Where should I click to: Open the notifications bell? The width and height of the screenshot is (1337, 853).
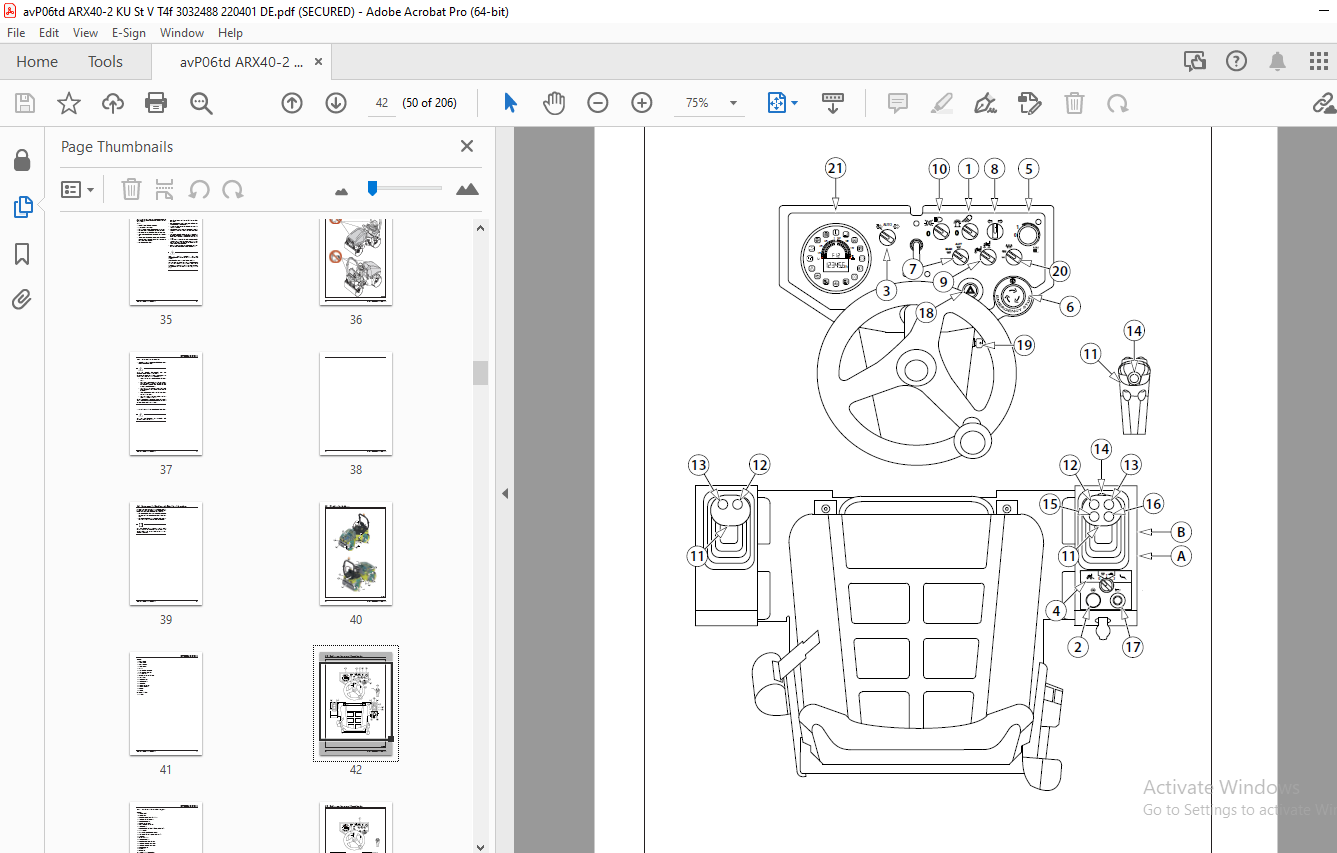coord(1277,61)
